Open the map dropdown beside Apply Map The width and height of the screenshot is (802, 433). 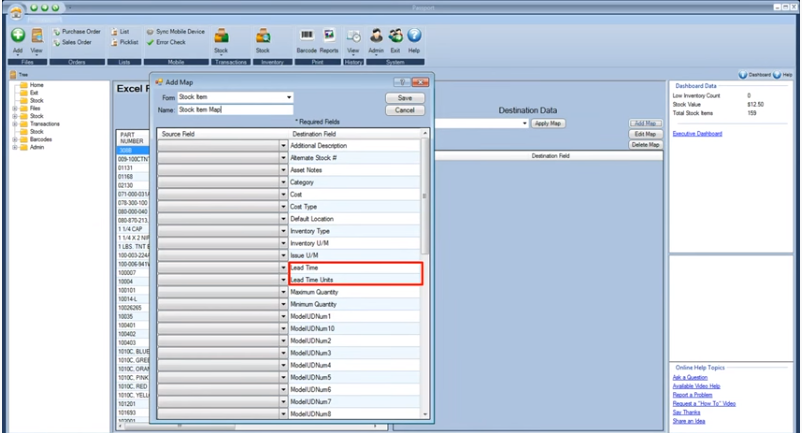525,124
